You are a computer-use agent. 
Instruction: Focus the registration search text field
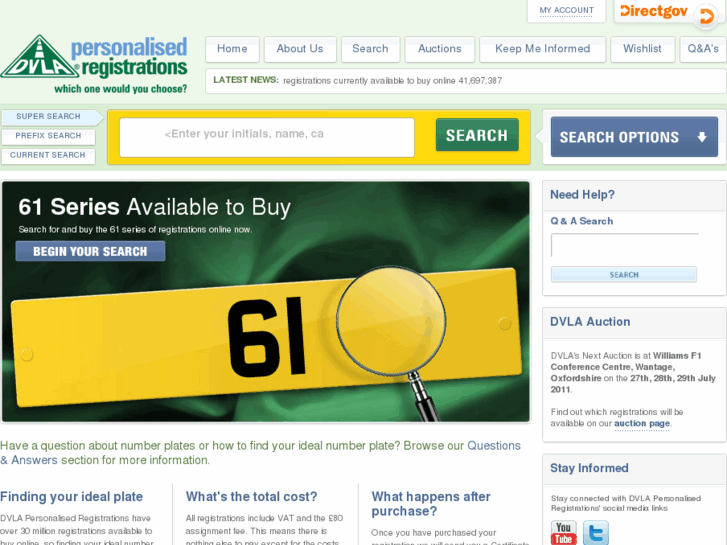click(267, 137)
